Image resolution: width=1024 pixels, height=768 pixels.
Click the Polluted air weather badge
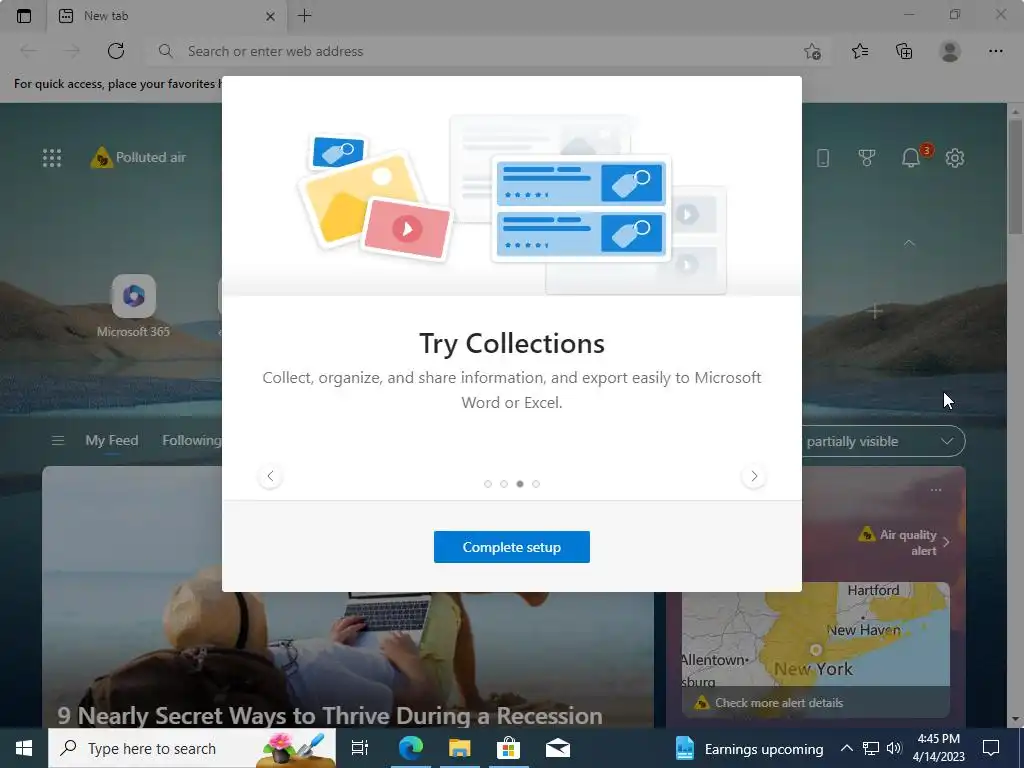[138, 157]
